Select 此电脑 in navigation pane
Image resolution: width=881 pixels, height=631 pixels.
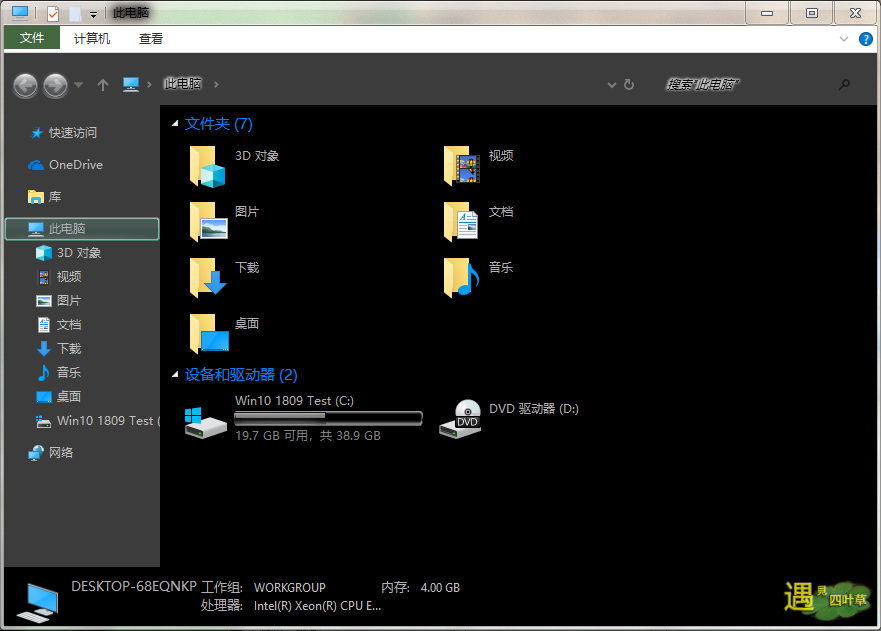click(82, 229)
